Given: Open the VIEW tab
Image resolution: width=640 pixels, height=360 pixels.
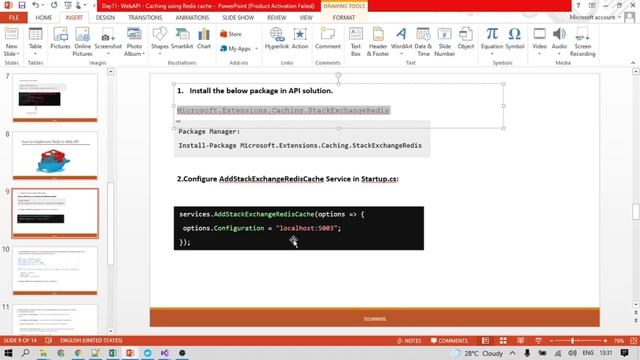Looking at the screenshot, I should (x=306, y=18).
